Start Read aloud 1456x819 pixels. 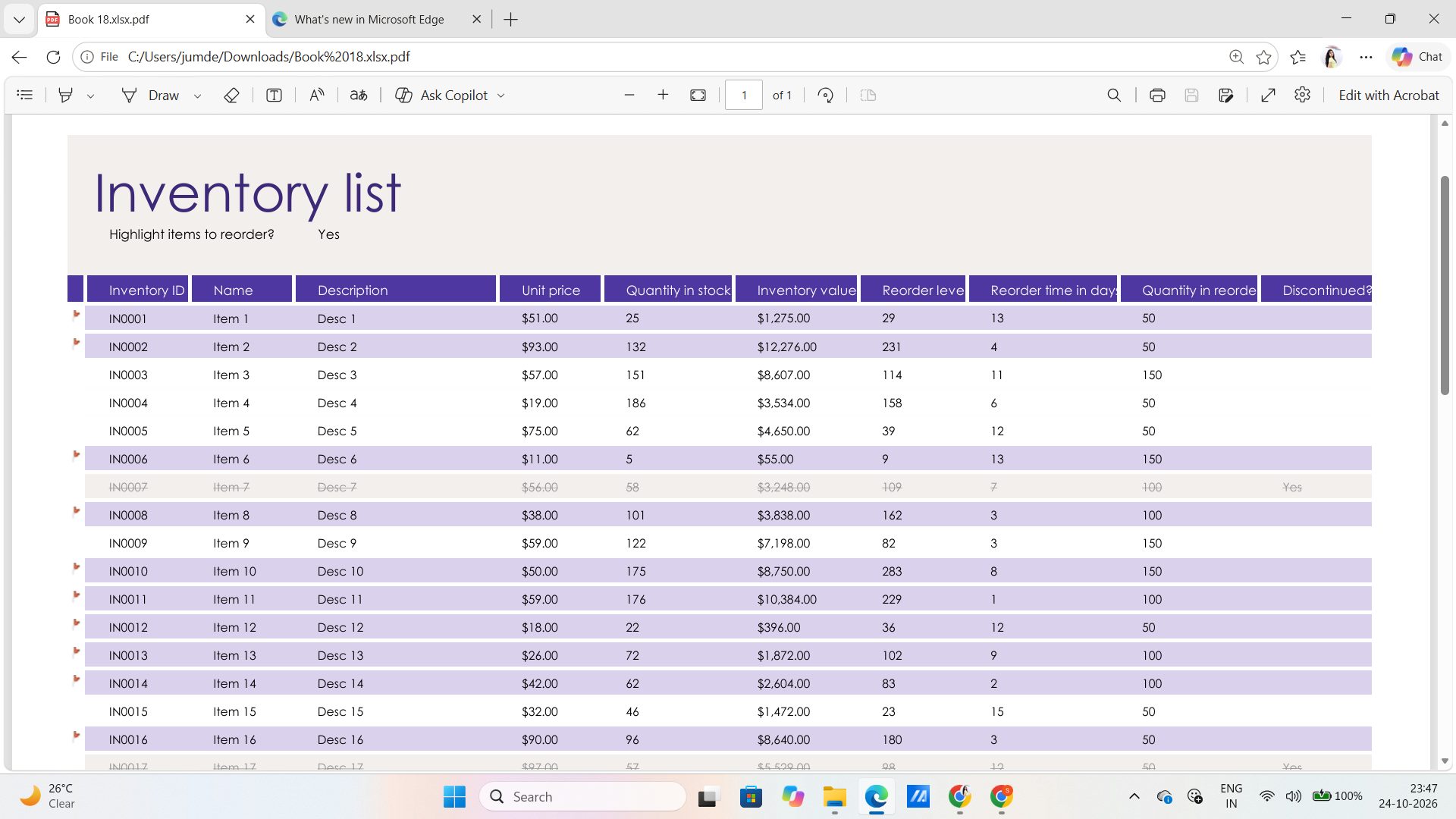pos(317,95)
